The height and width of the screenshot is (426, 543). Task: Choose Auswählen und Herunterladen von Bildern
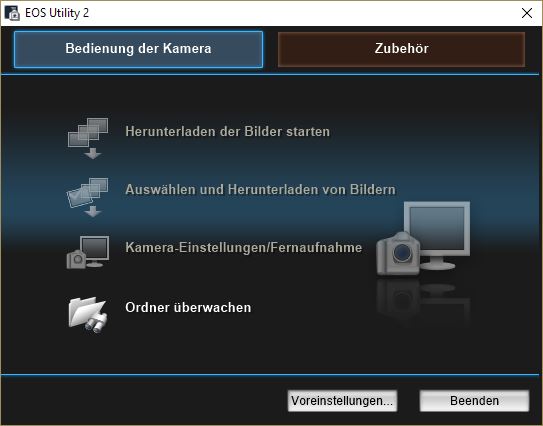[x=260, y=190]
